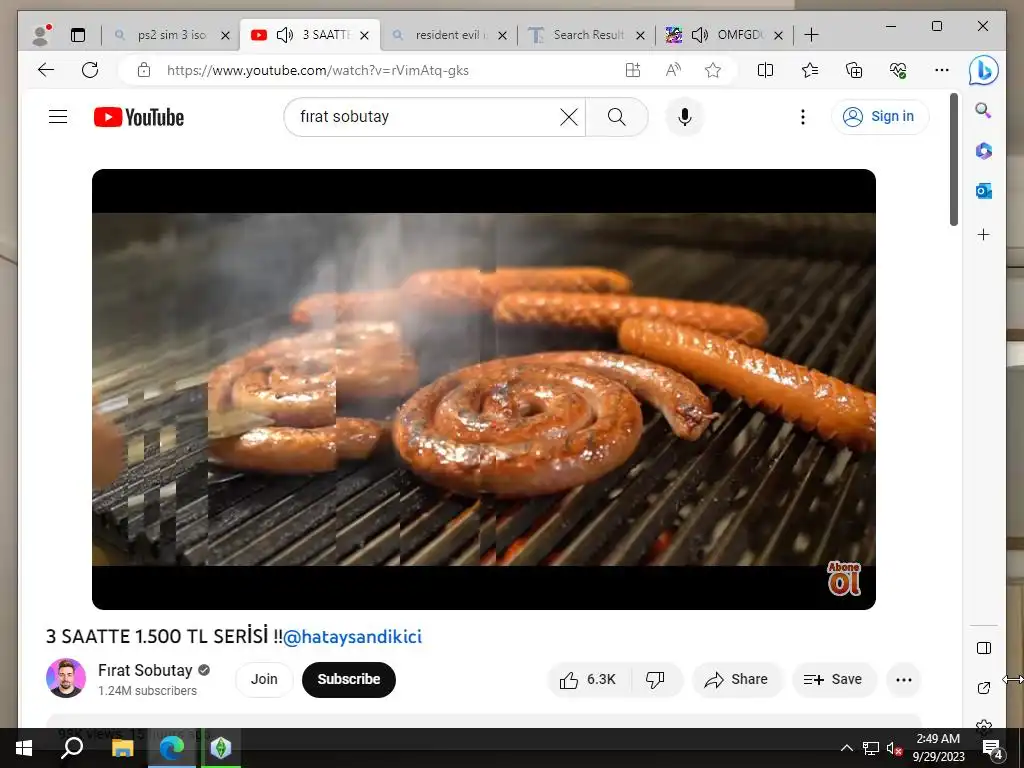Dislike this video
Screen dimensions: 1024x768
(655, 680)
